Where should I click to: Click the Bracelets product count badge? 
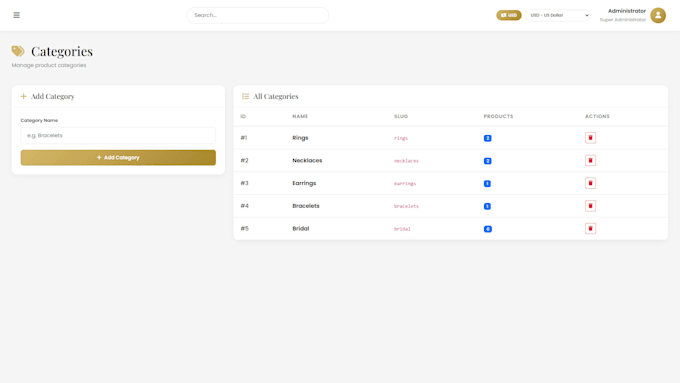(x=487, y=206)
